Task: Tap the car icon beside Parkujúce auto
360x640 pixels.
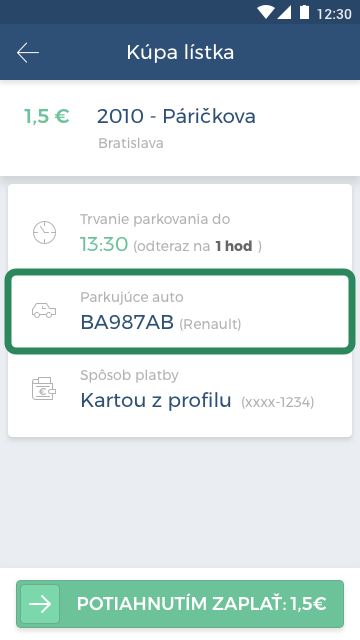Action: pyautogui.click(x=44, y=311)
